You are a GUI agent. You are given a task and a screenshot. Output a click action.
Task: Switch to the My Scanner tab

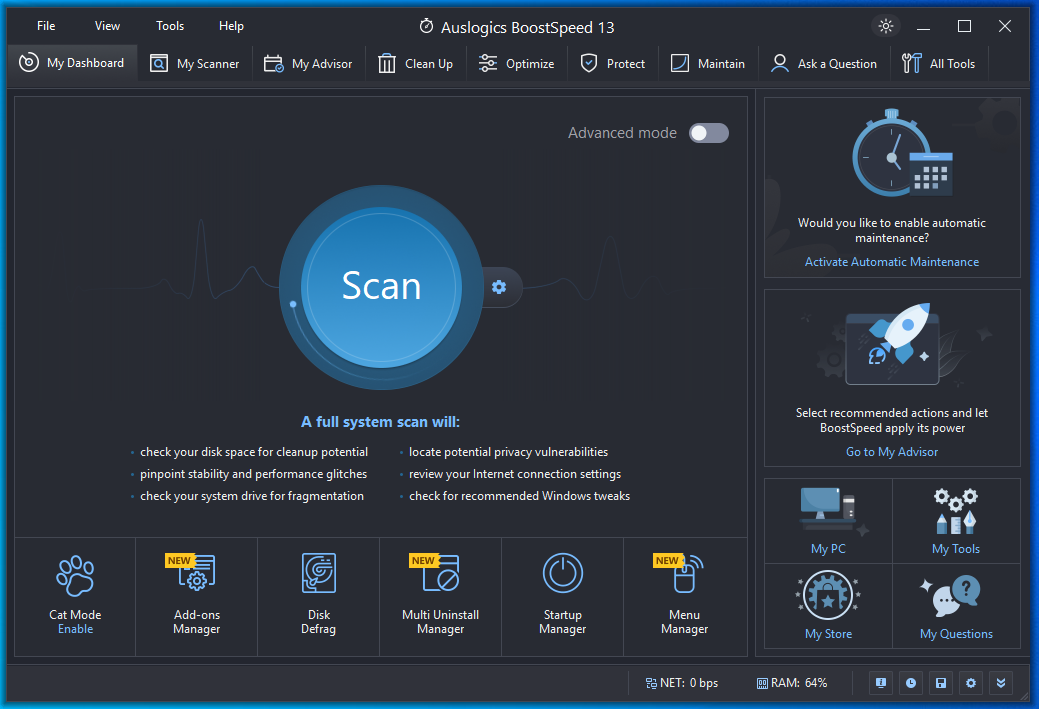(194, 62)
